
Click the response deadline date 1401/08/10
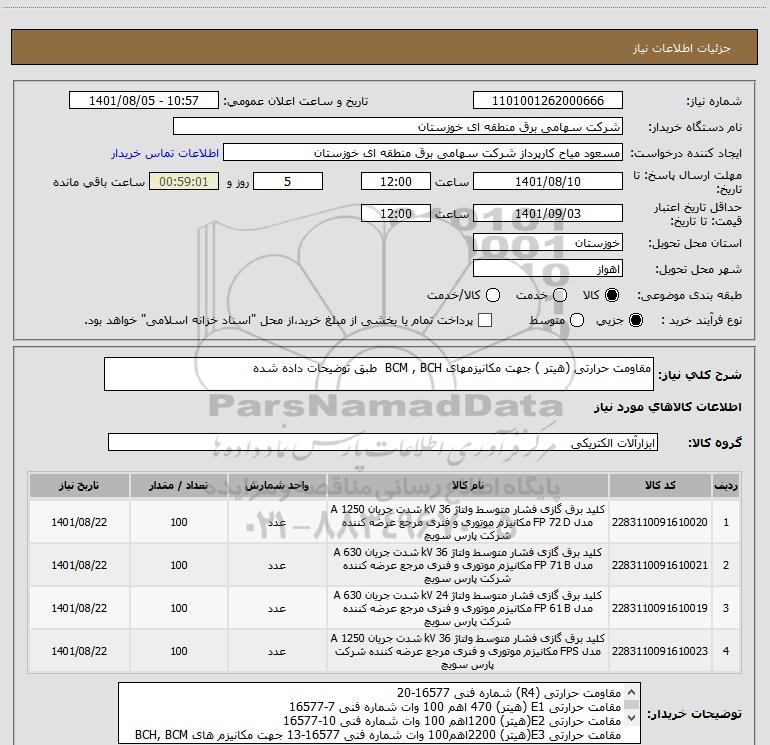[547, 181]
